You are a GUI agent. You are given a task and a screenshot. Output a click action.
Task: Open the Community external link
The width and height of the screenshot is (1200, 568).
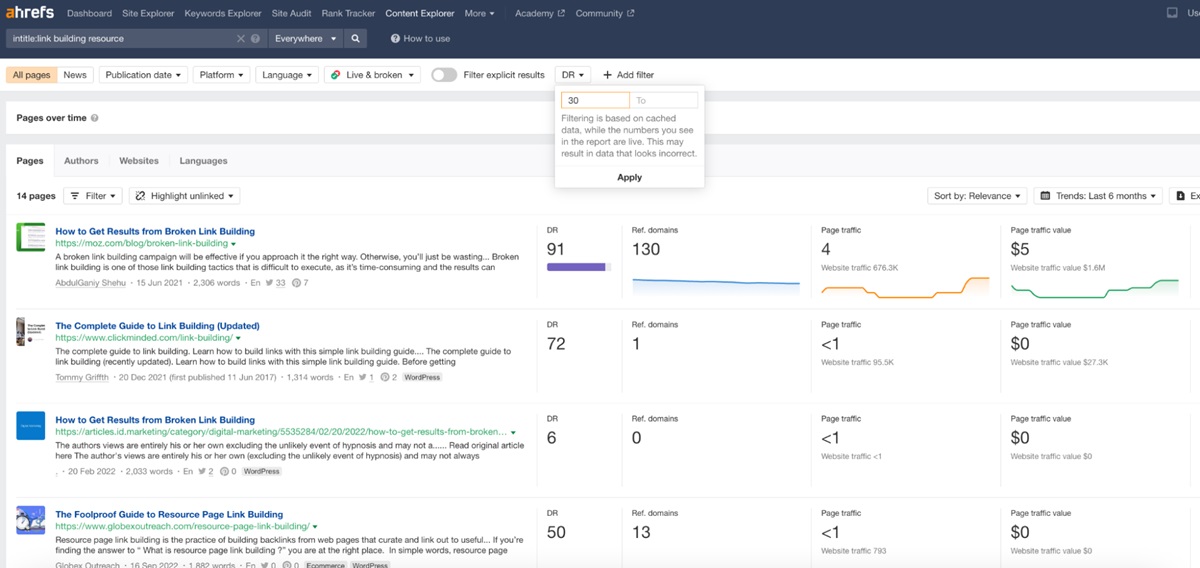604,13
